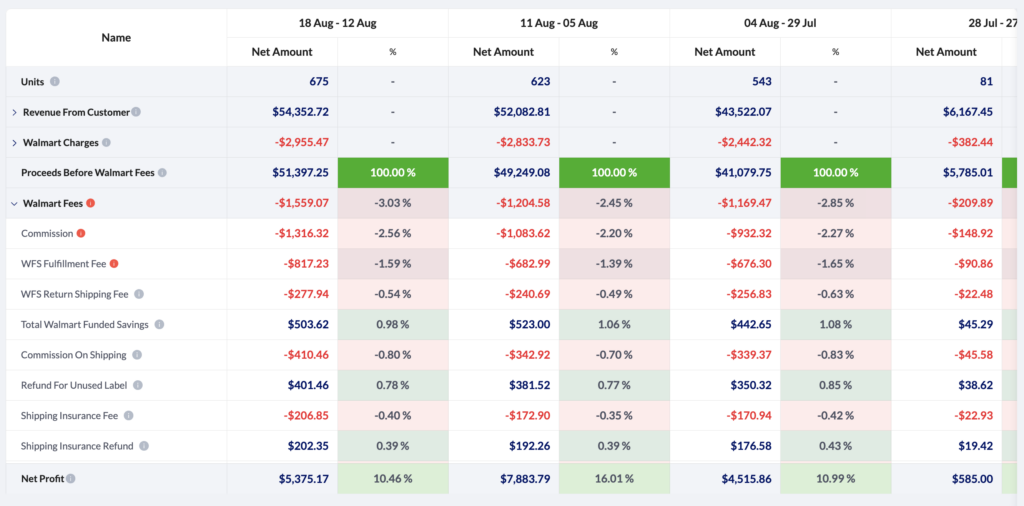Show info for Total Walmart Funded Savings
Viewport: 1024px width, 506px height.
tap(159, 324)
